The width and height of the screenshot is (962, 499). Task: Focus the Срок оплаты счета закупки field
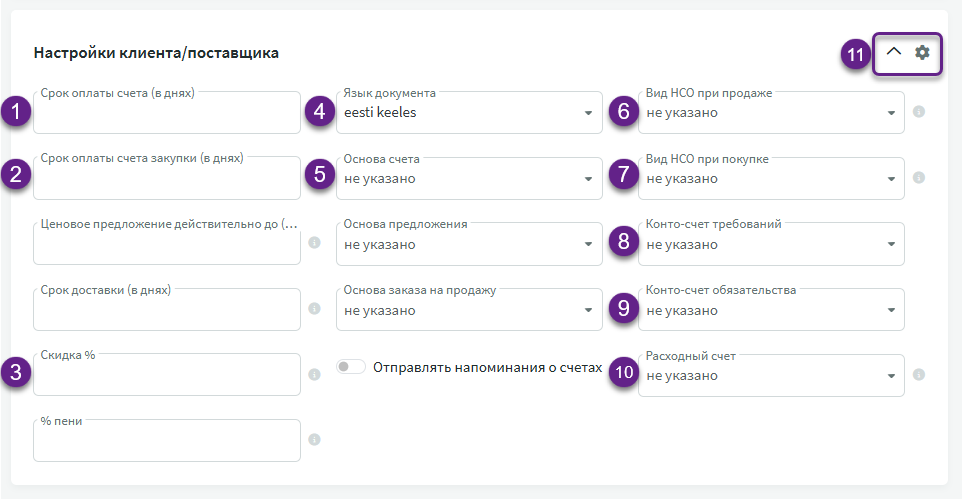pyautogui.click(x=167, y=180)
